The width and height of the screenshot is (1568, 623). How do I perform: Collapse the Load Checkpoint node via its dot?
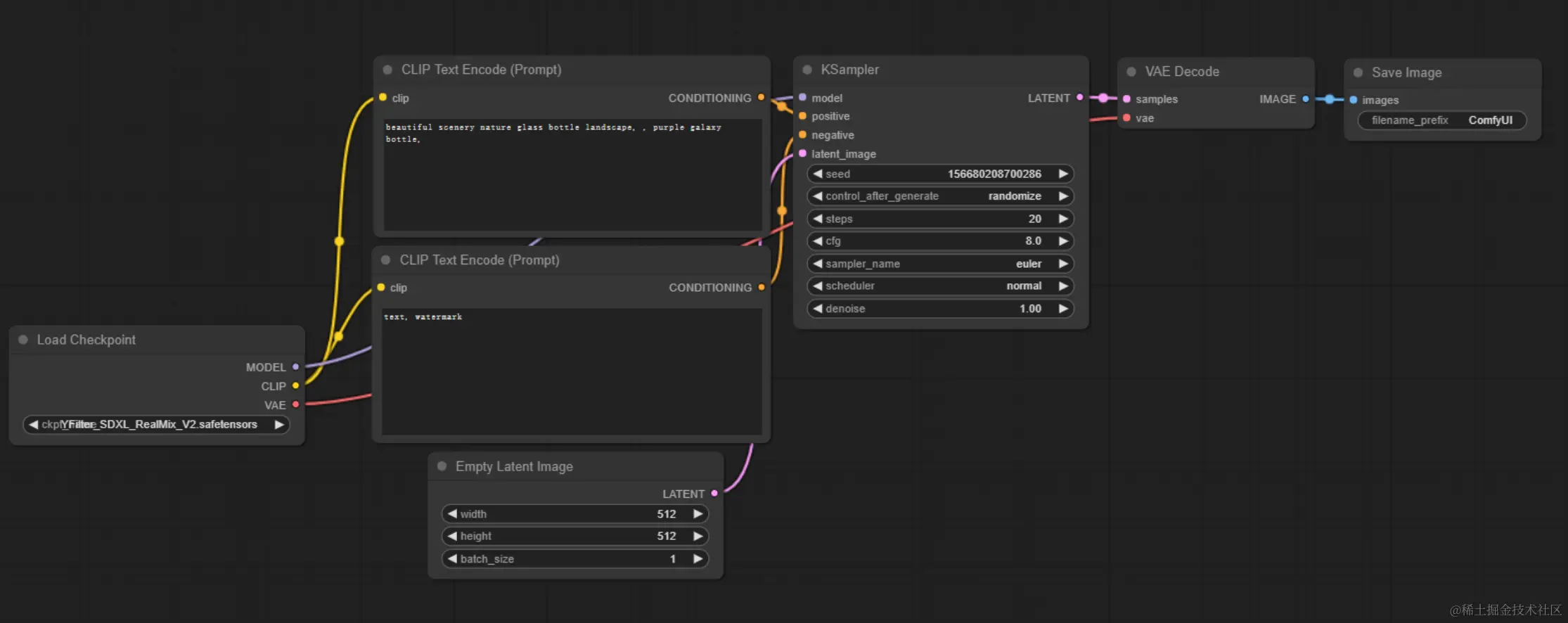23,340
